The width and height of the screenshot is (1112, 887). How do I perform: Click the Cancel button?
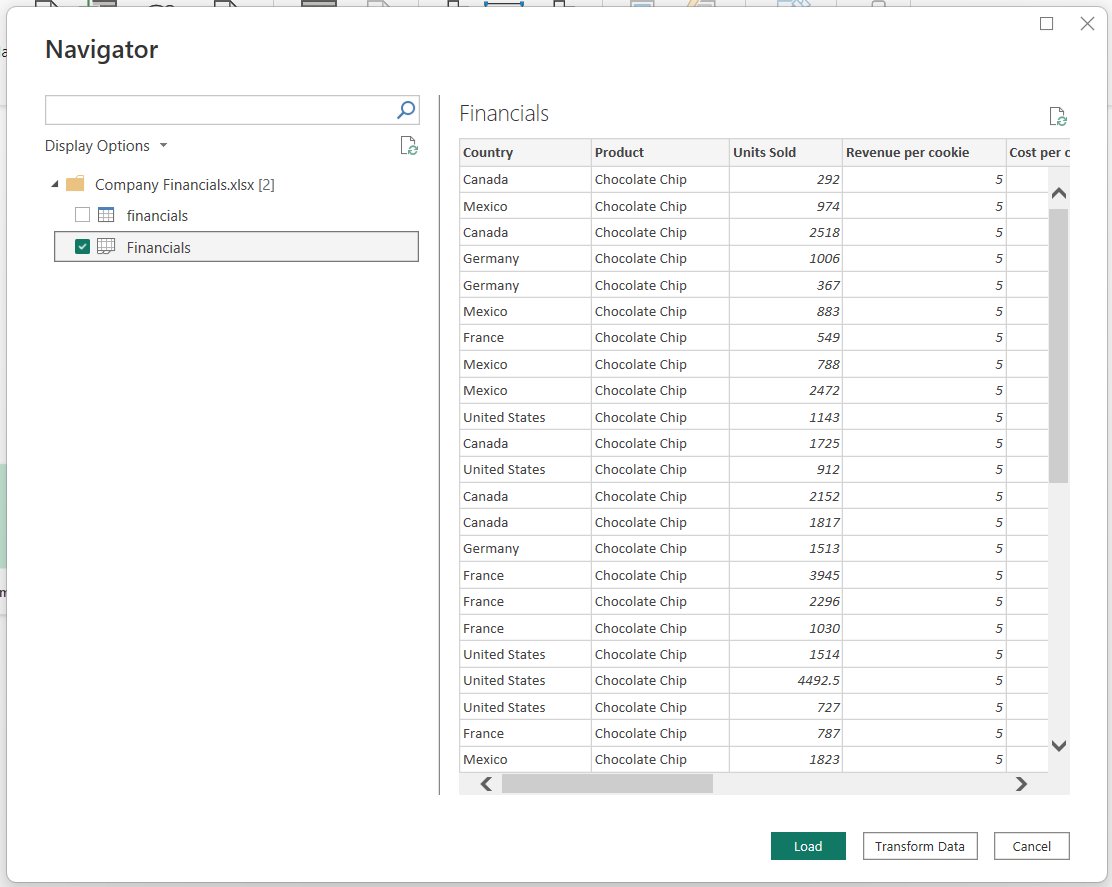(x=1031, y=846)
